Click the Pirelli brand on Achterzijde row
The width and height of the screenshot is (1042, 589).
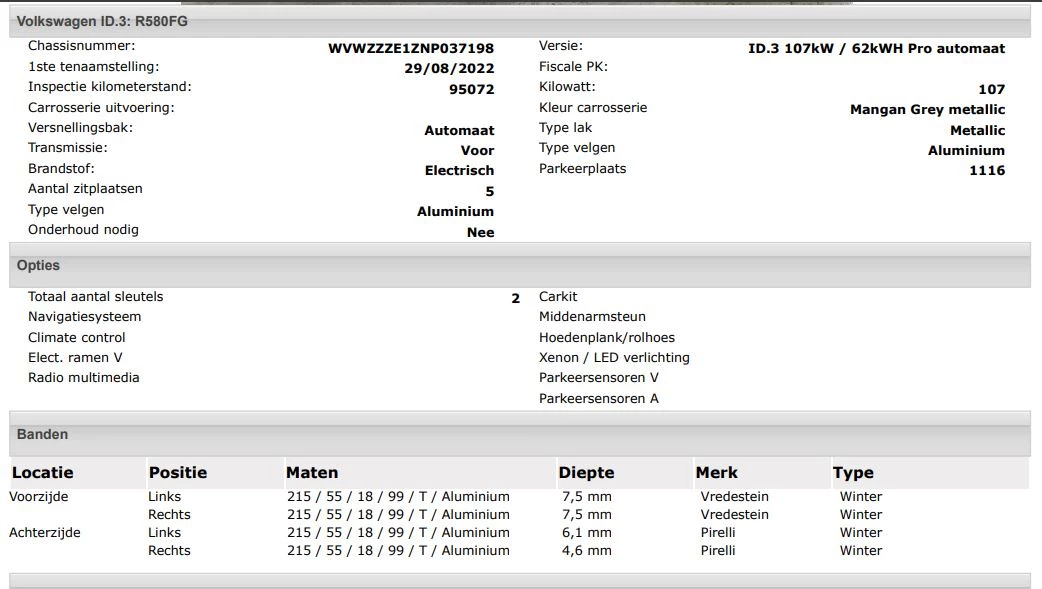pyautogui.click(x=718, y=532)
